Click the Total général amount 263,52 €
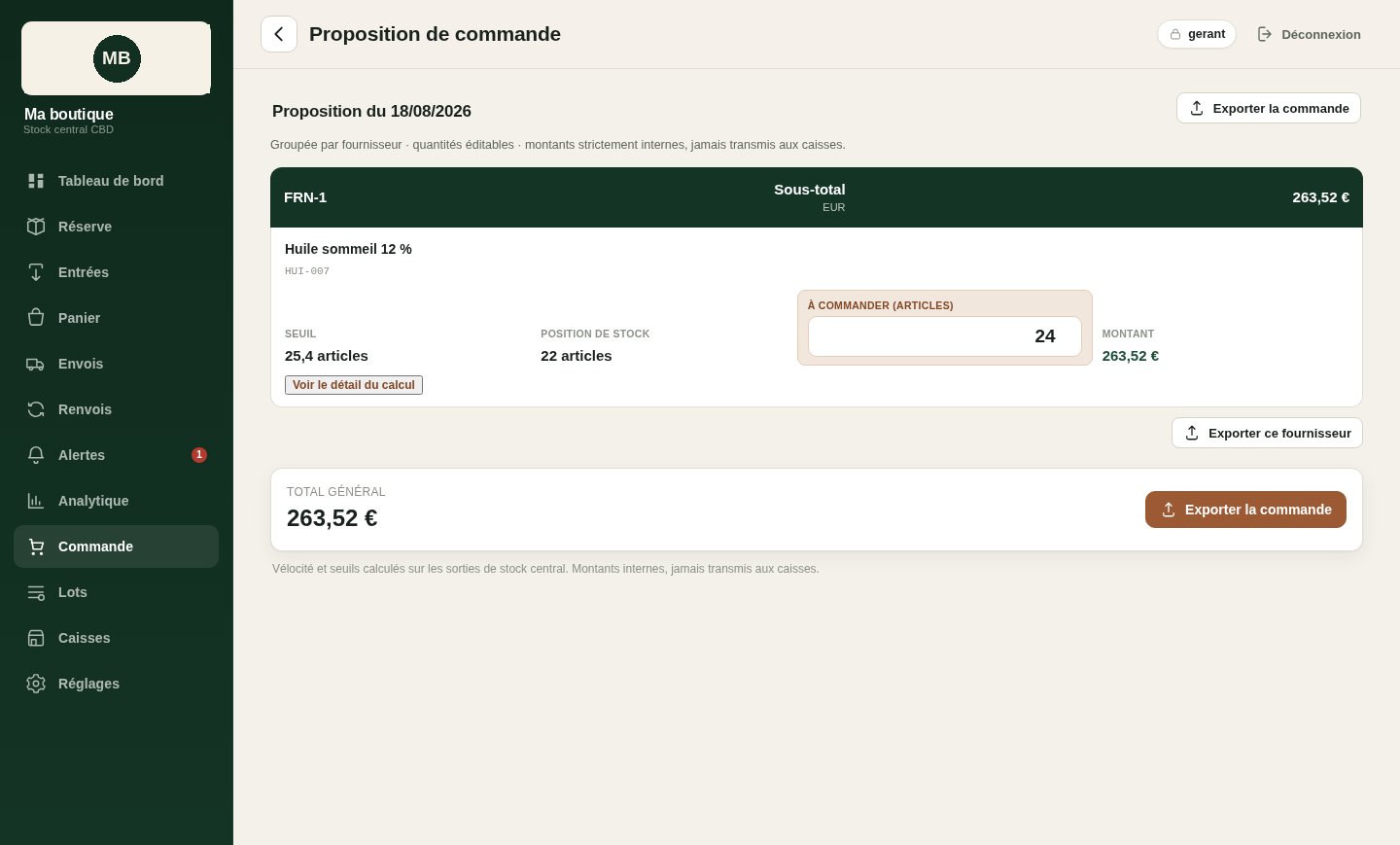This screenshot has width=1400, height=845. (x=332, y=518)
